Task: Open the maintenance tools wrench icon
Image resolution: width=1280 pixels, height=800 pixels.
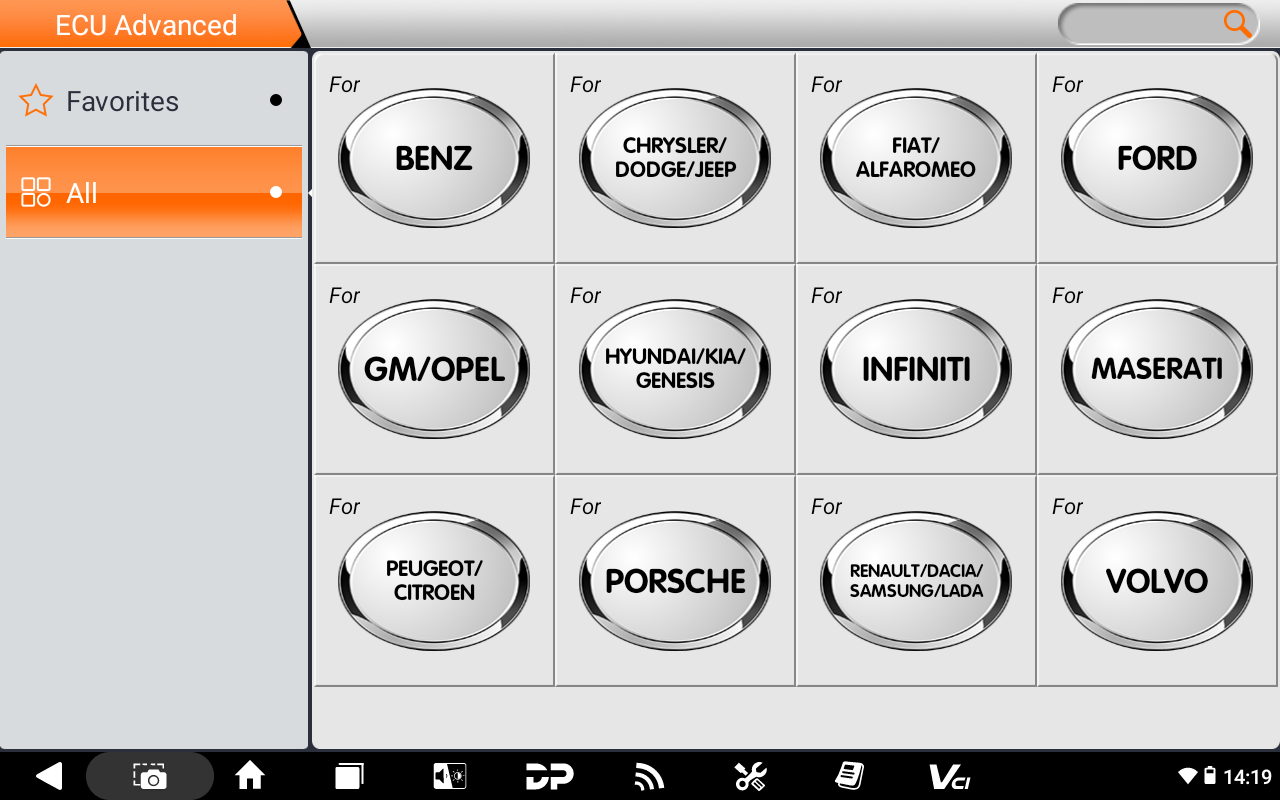Action: click(x=749, y=776)
